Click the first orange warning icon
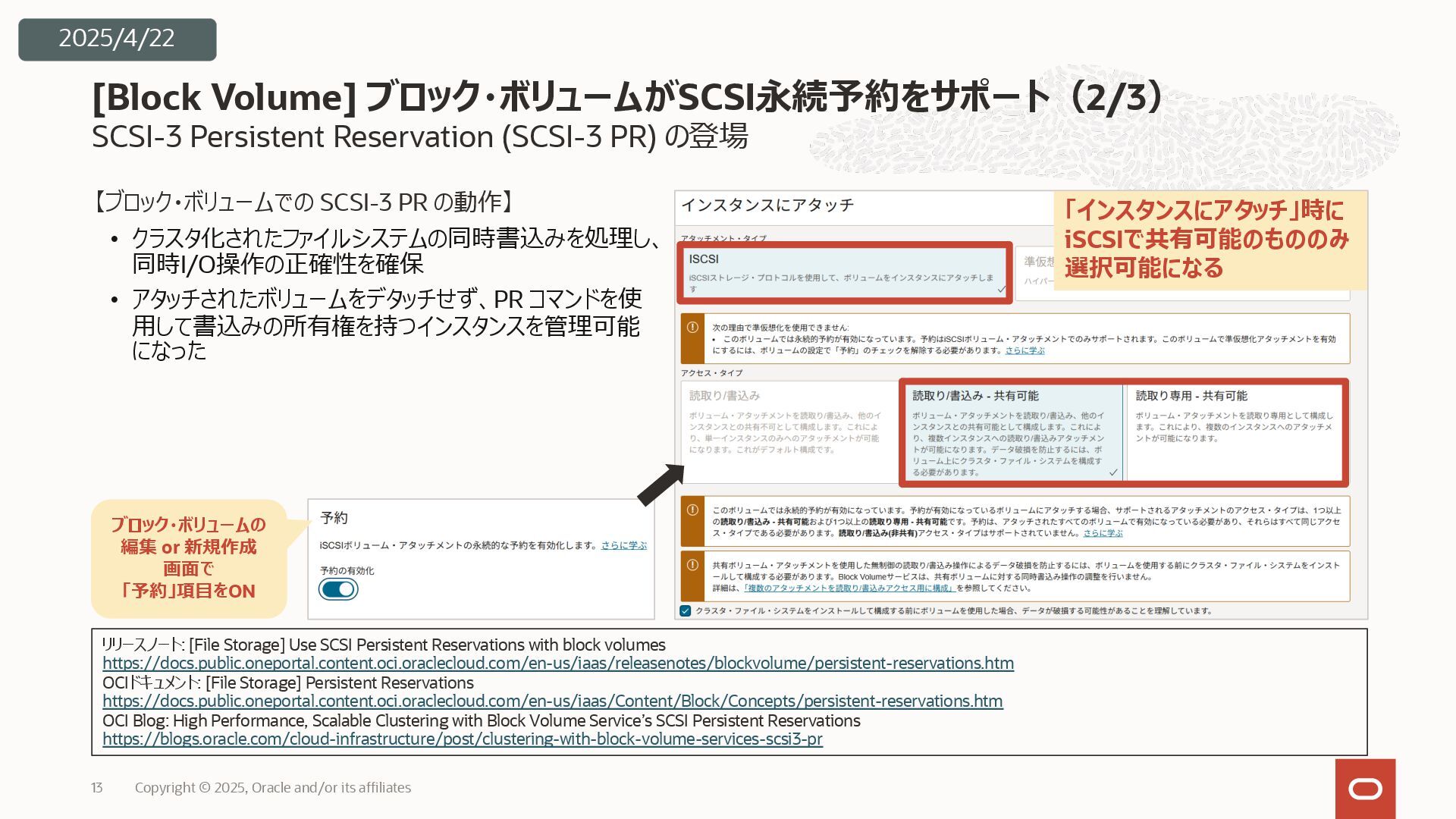This screenshot has width=1456, height=819. pyautogui.click(x=692, y=328)
